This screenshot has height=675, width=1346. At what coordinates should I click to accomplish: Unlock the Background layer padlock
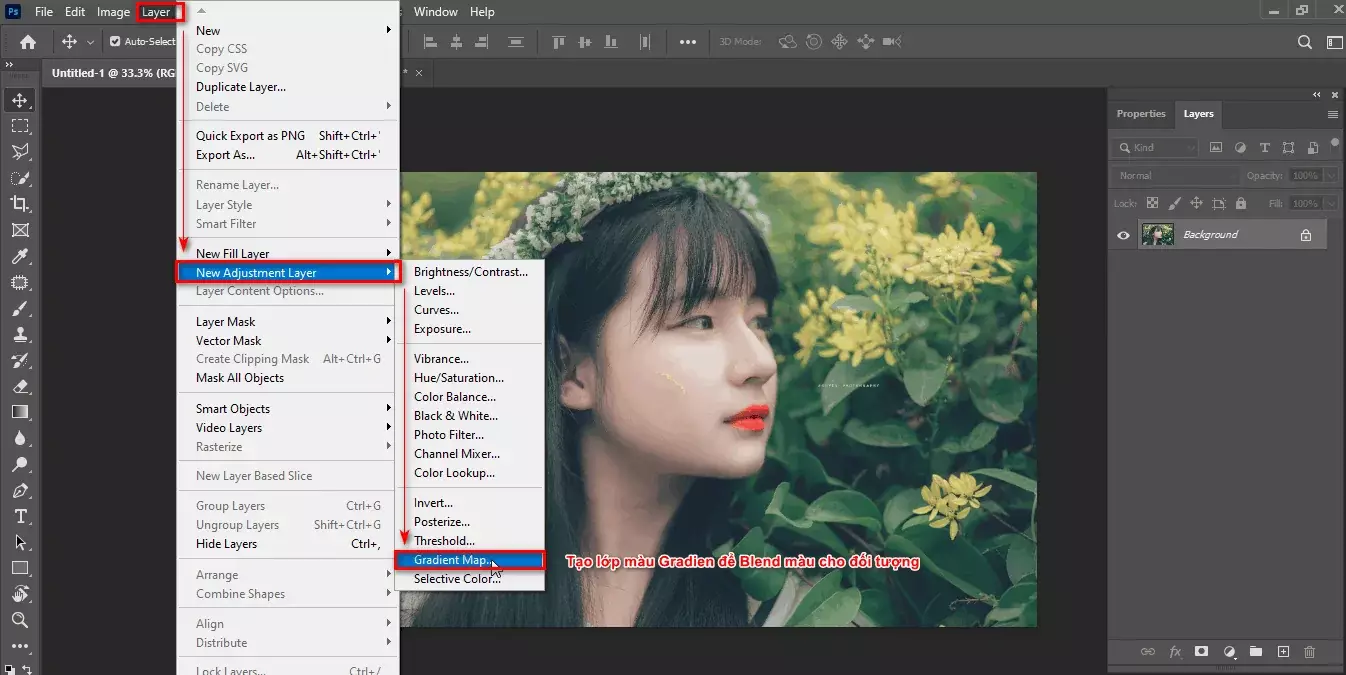coord(1306,233)
